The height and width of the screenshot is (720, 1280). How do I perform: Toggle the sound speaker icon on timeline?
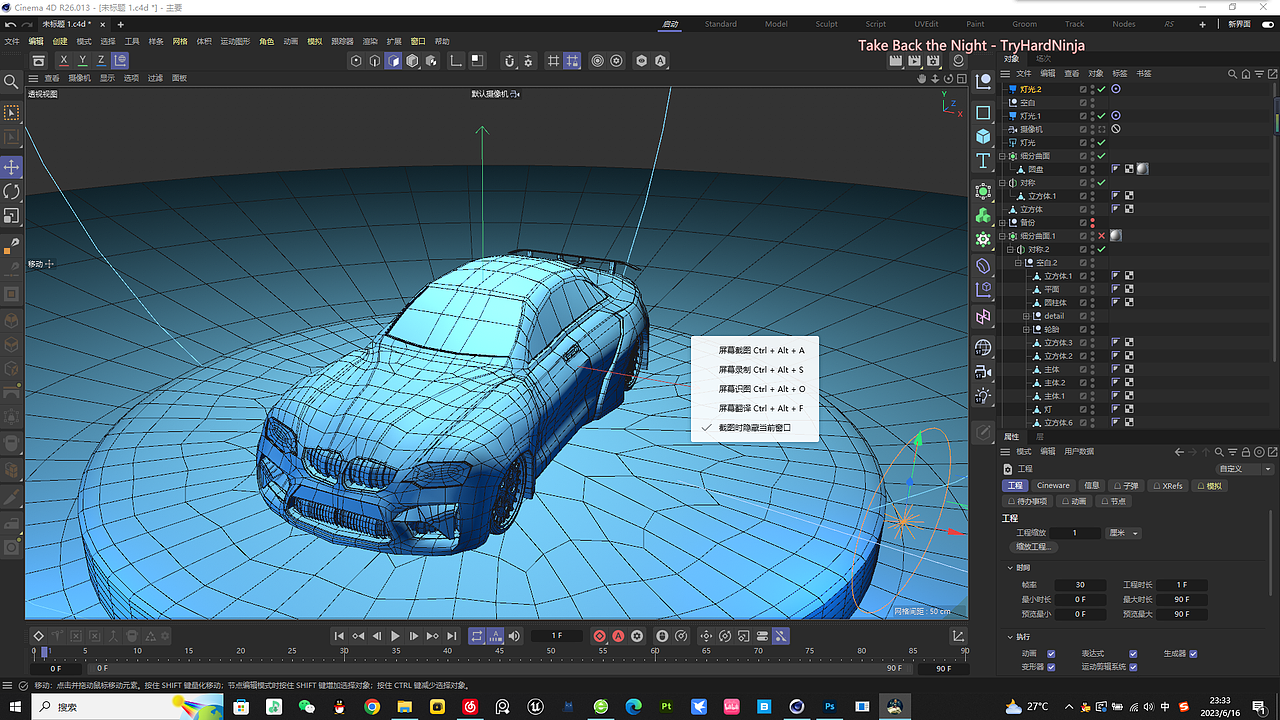514,636
